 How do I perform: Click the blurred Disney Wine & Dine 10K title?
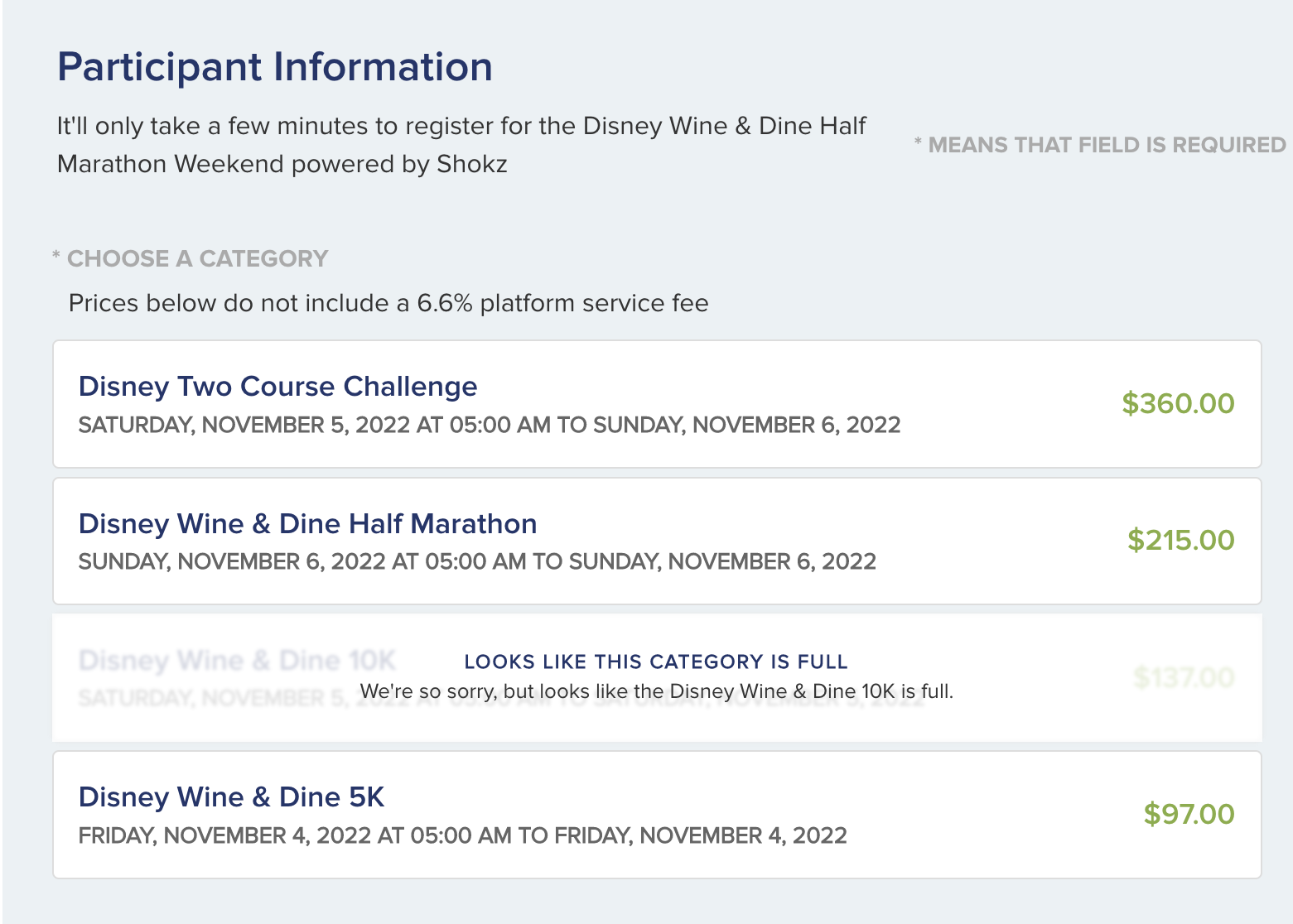click(237, 661)
